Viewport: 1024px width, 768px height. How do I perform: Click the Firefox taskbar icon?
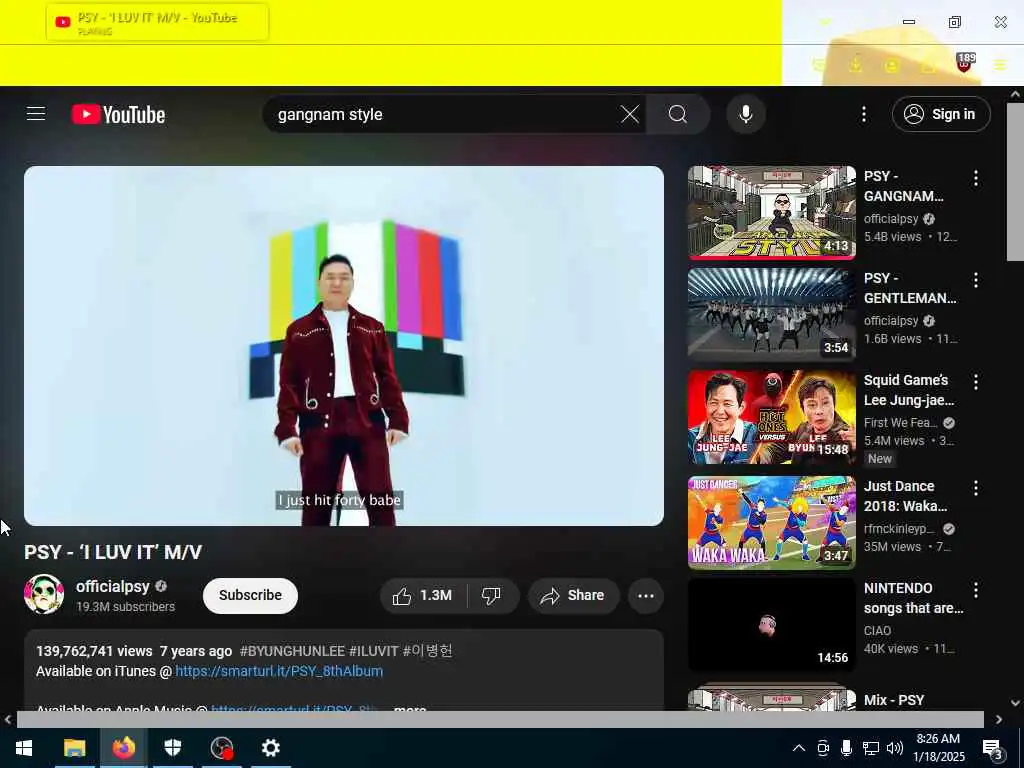(123, 748)
